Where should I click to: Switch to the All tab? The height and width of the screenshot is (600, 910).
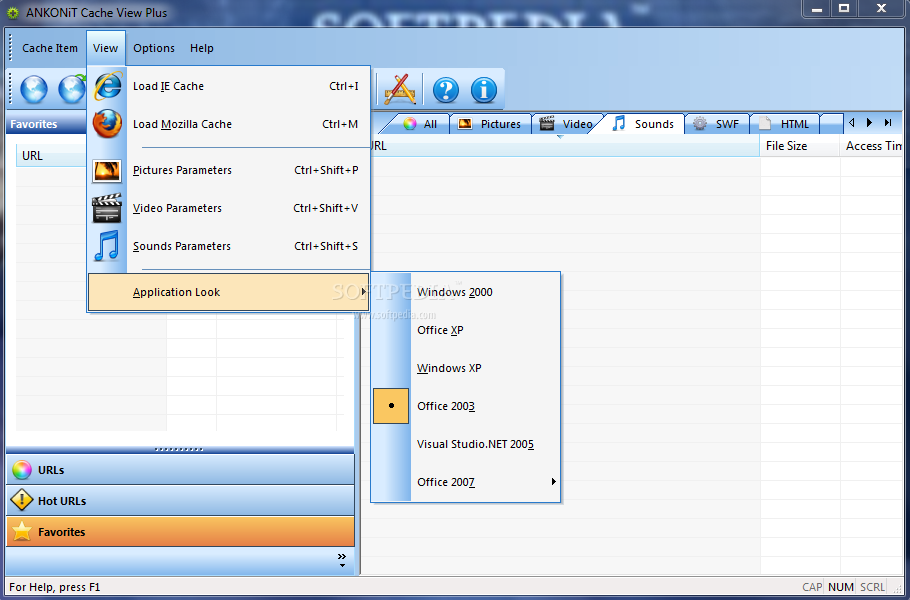click(420, 124)
